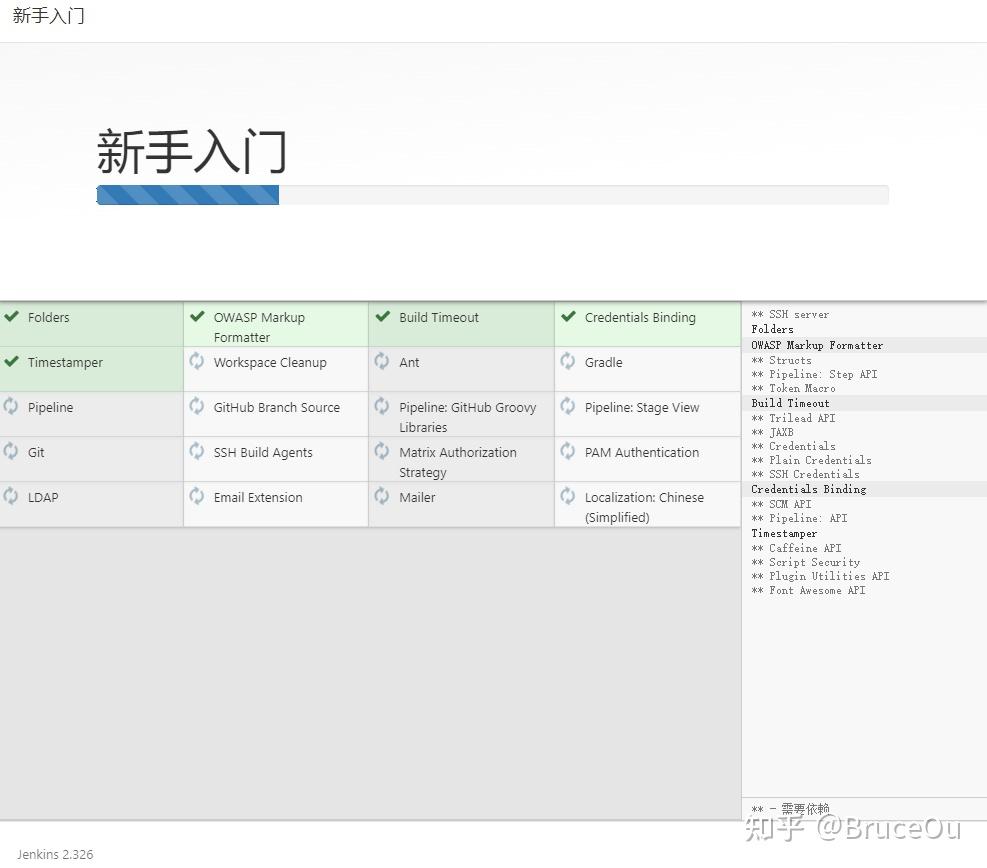Image resolution: width=987 pixels, height=868 pixels.
Task: Click the '** Script Security' log entry
Action: point(806,562)
